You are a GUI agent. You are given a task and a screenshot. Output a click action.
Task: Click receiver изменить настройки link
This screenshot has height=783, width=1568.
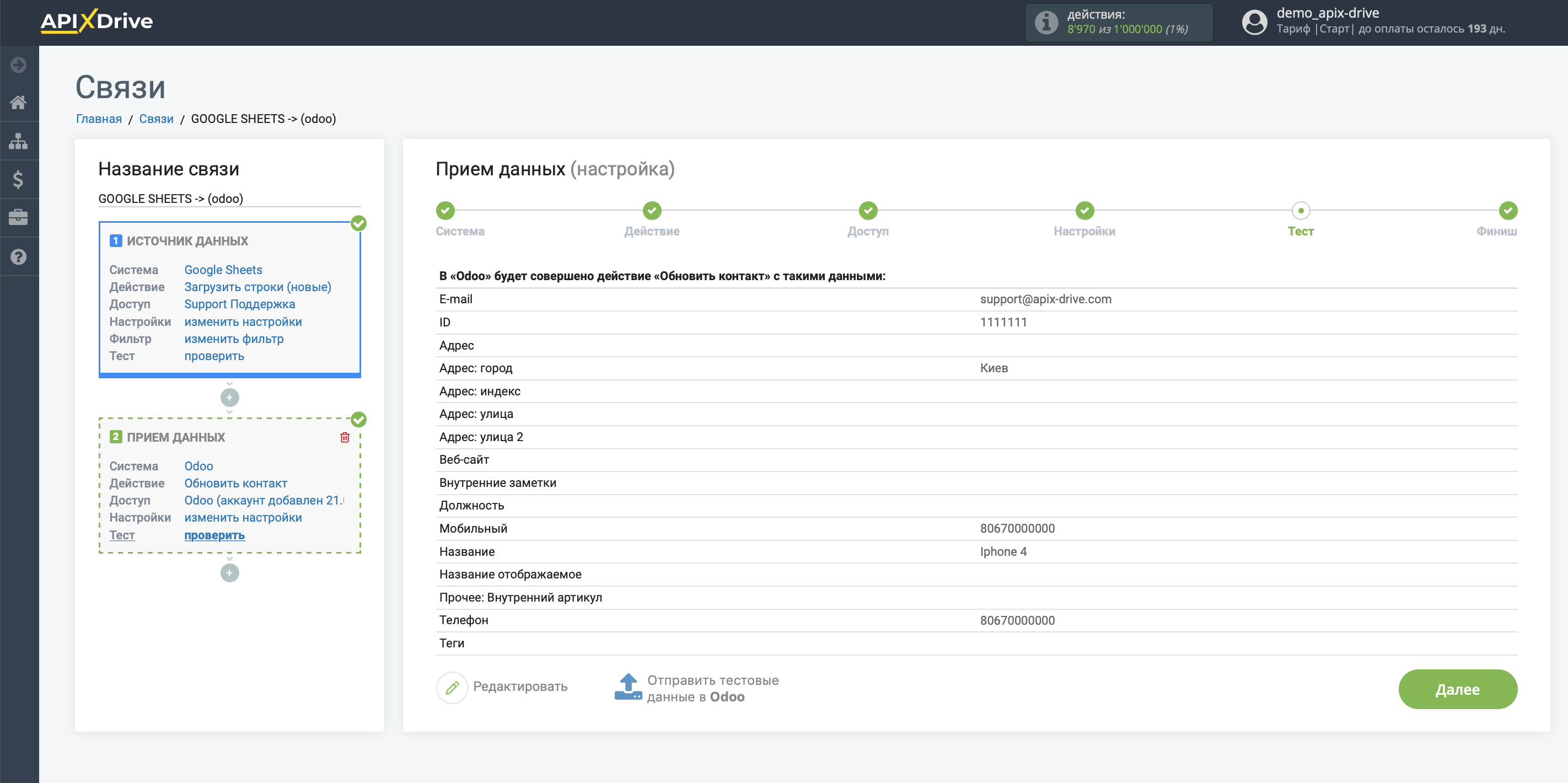(243, 518)
